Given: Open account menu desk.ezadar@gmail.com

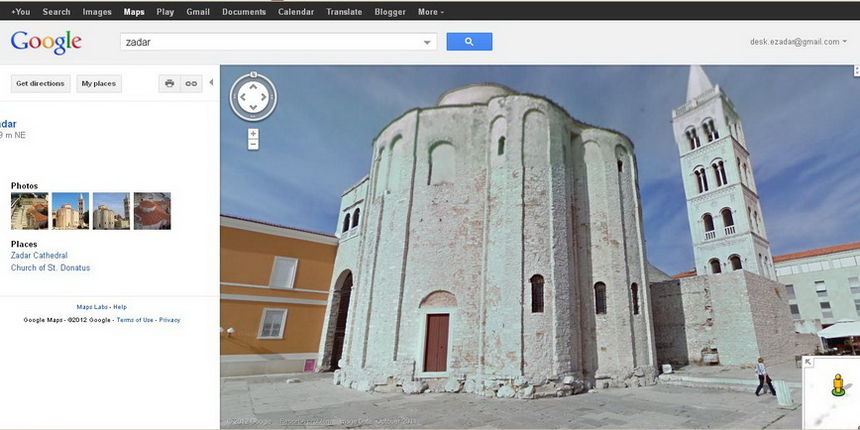Looking at the screenshot, I should pos(798,42).
